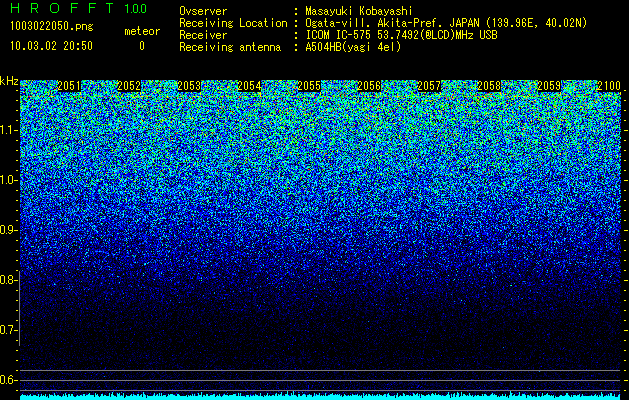The image size is (629, 400).
Task: Click the cyan signal level strip at bottom
Action: click(320, 396)
